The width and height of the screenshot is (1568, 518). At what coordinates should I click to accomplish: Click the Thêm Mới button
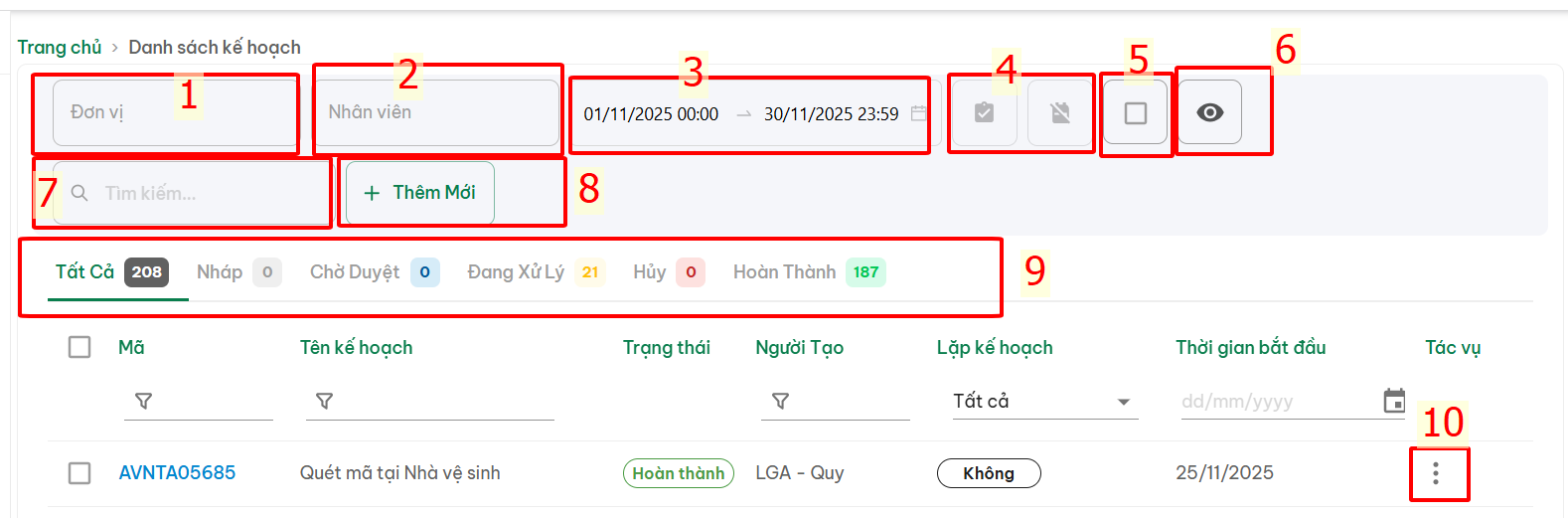(x=419, y=193)
